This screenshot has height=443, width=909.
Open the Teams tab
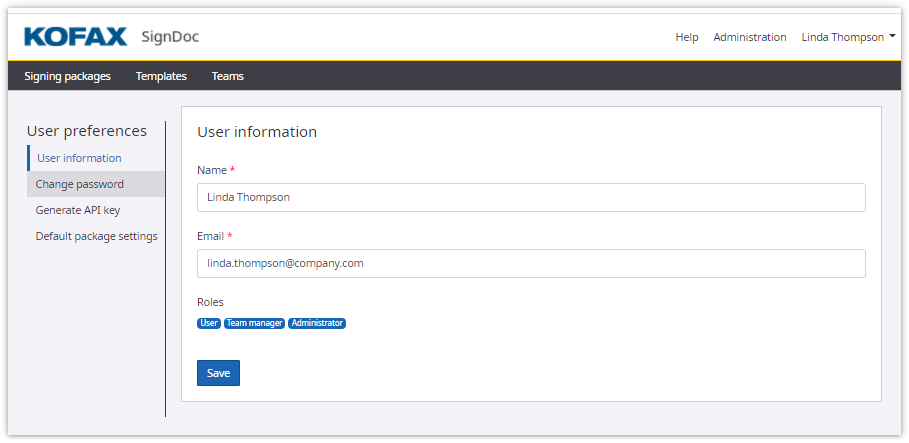[227, 76]
